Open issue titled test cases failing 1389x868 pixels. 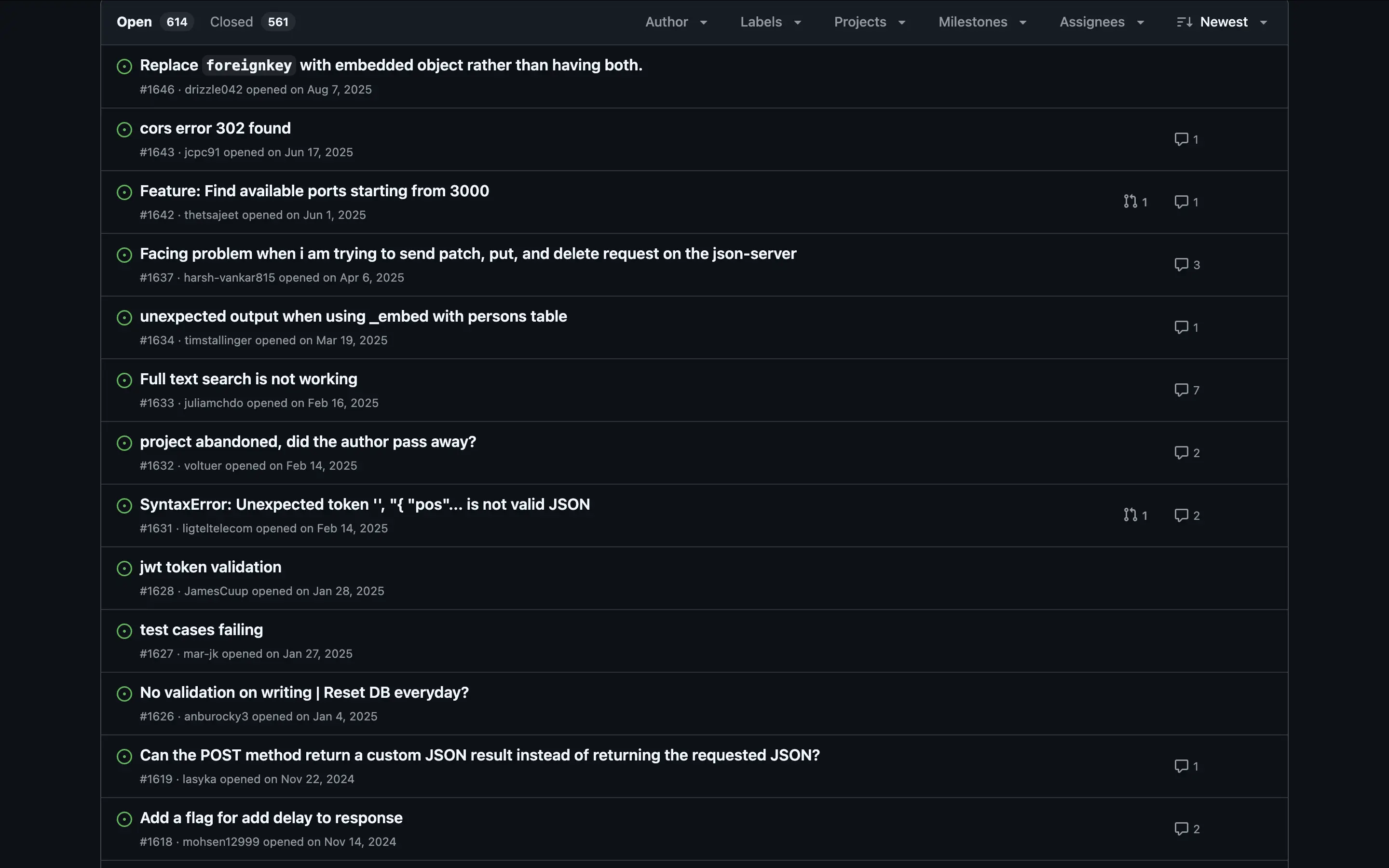201,630
